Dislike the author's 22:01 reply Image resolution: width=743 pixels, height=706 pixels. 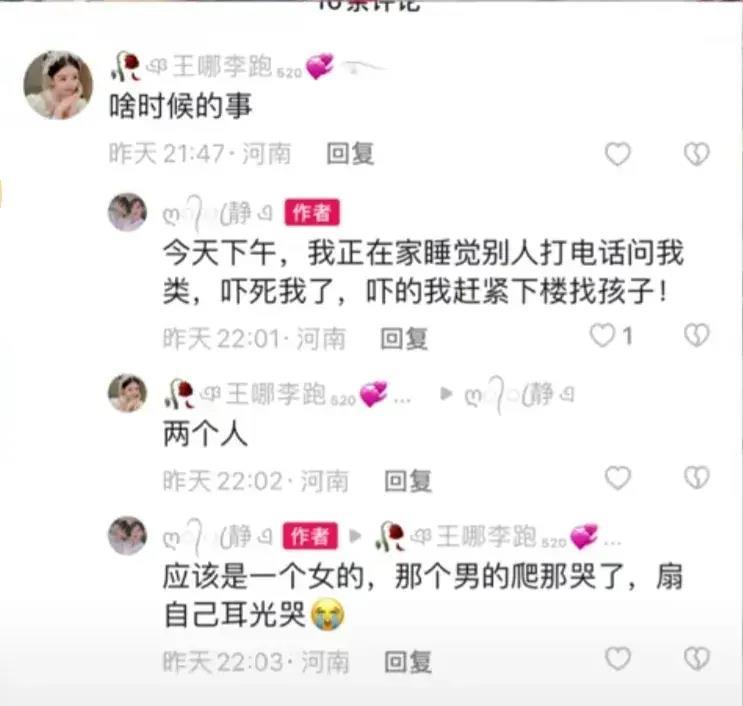(697, 335)
